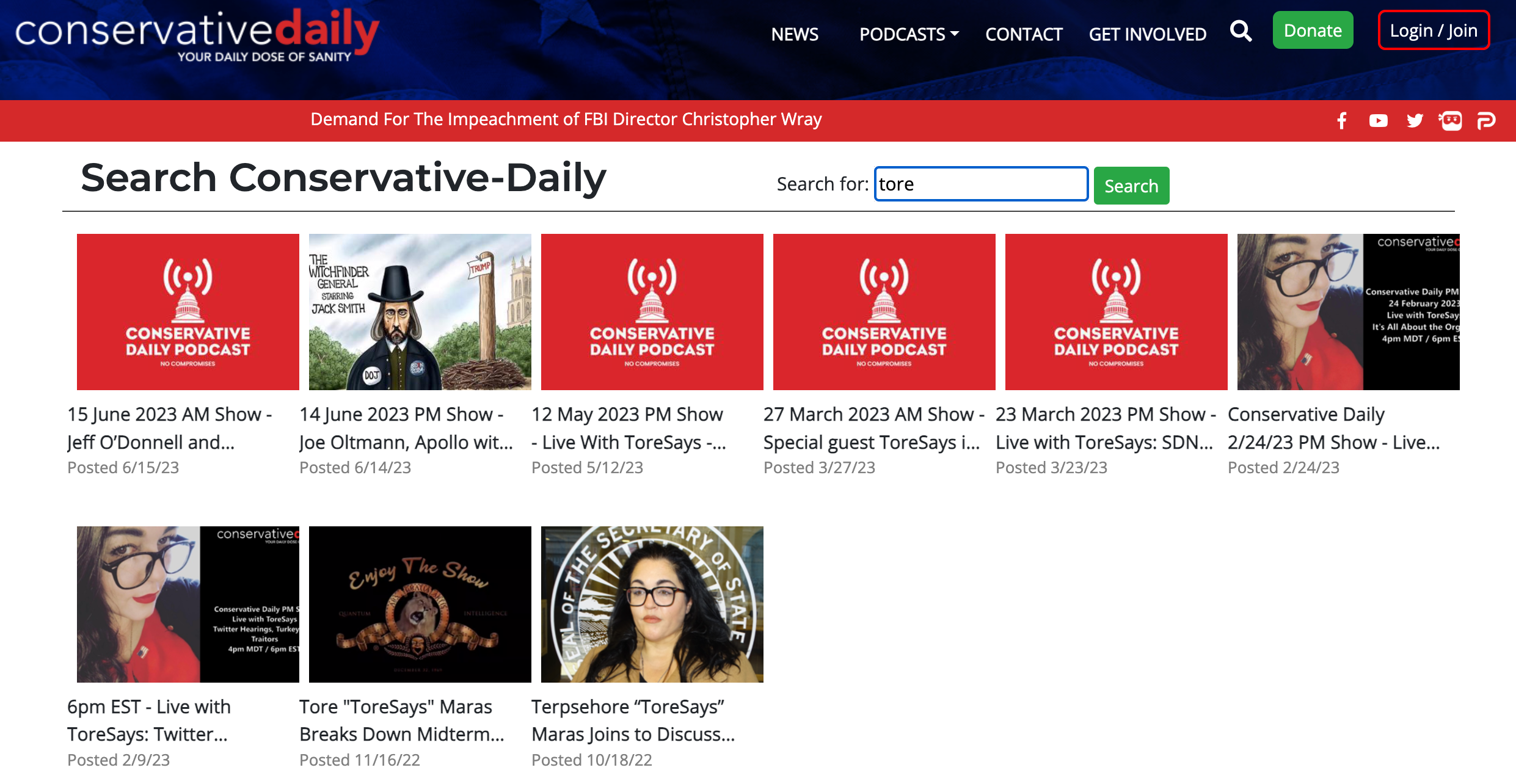Open the 'Enjoy The Show' lion thumbnail

(x=420, y=604)
